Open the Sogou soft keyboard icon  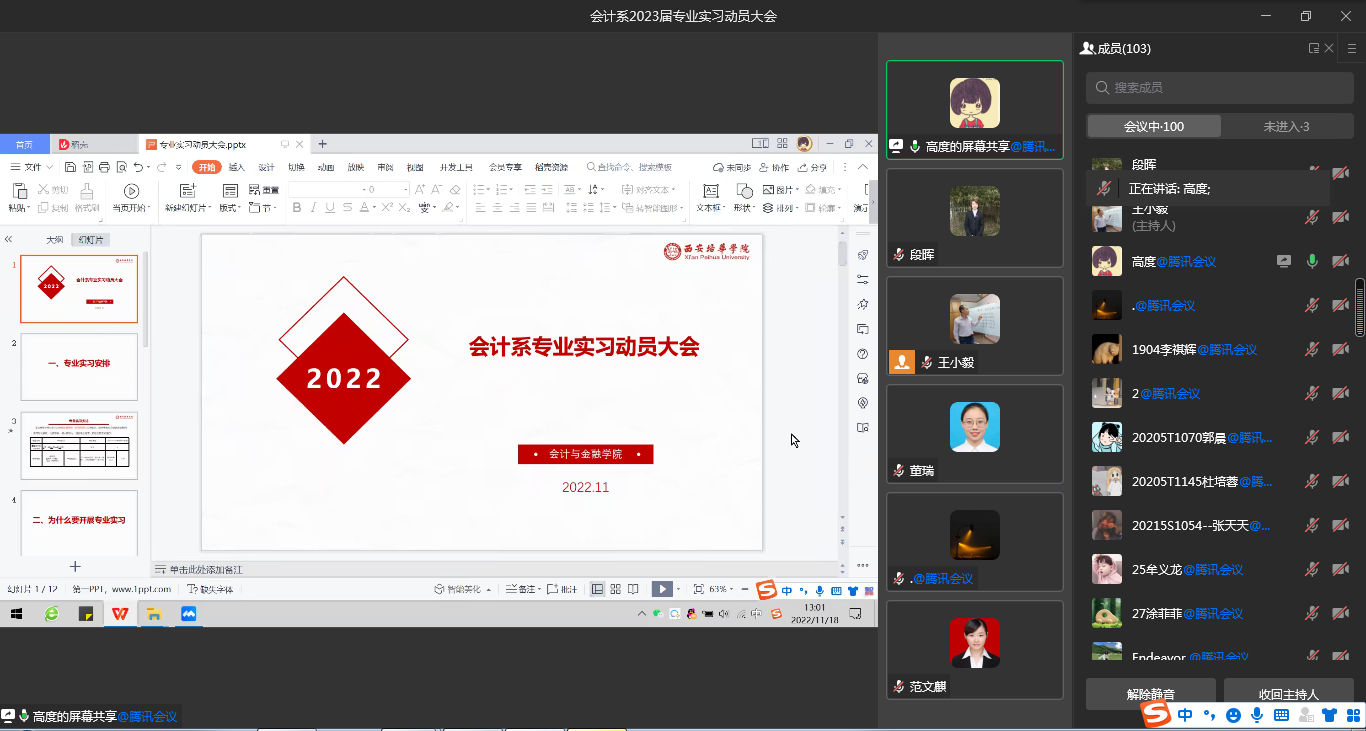[1282, 715]
